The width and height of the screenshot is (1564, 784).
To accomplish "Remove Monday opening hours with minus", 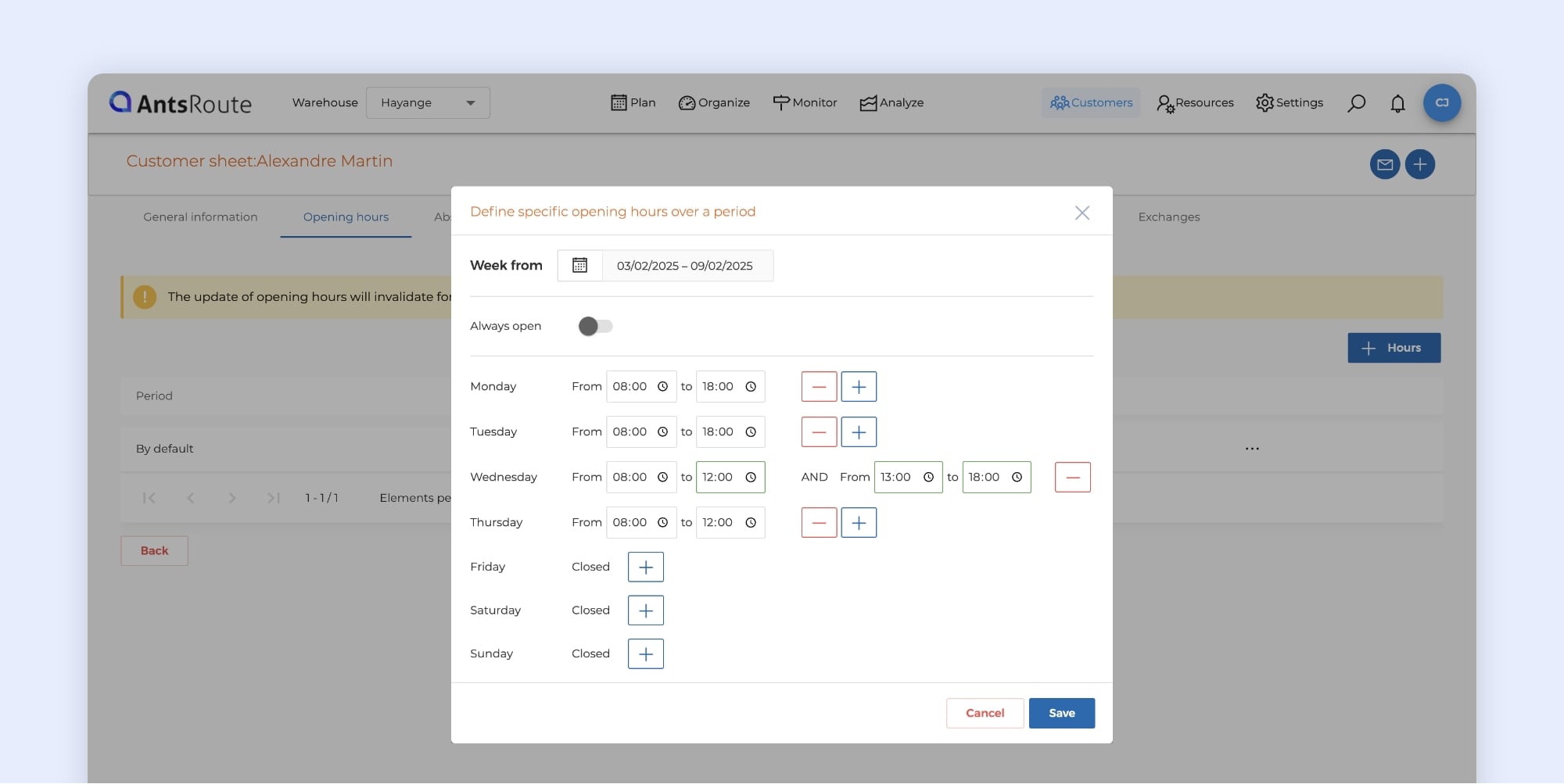I will [819, 387].
